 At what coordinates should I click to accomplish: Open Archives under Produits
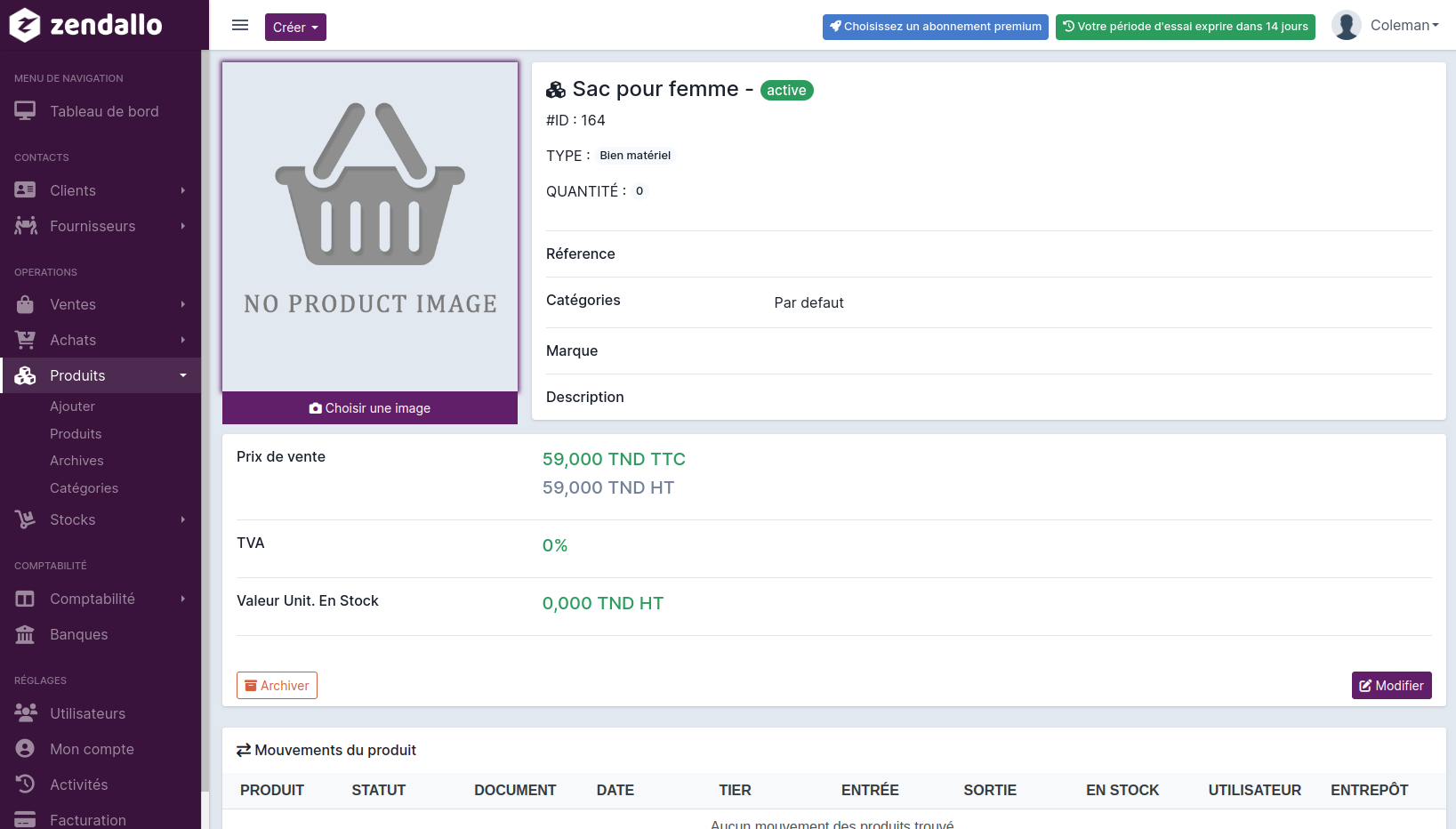tap(76, 461)
